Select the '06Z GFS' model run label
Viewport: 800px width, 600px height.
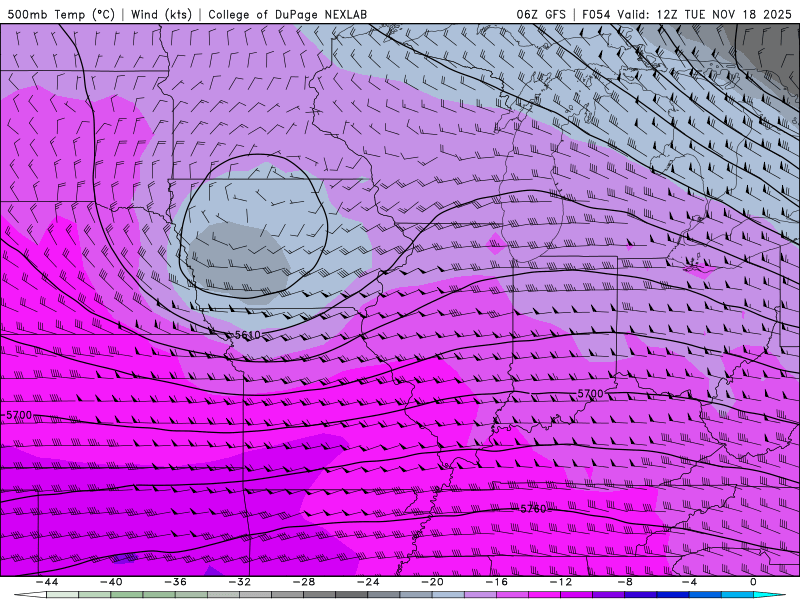click(x=541, y=14)
